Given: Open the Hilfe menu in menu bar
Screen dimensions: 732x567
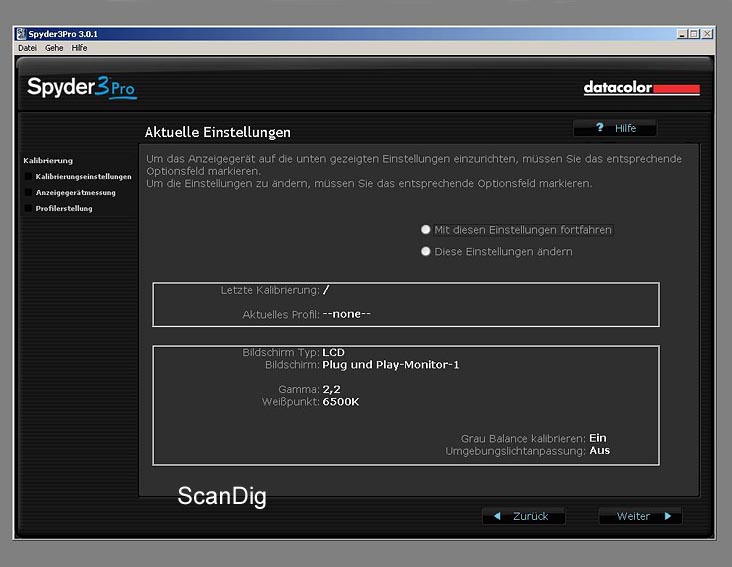Looking at the screenshot, I should point(79,48).
